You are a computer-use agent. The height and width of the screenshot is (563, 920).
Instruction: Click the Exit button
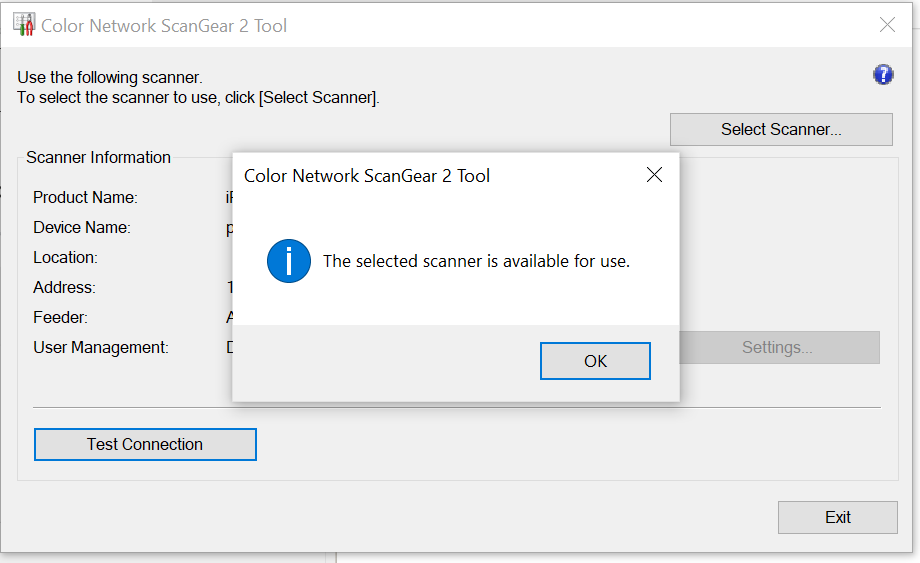coord(837,517)
